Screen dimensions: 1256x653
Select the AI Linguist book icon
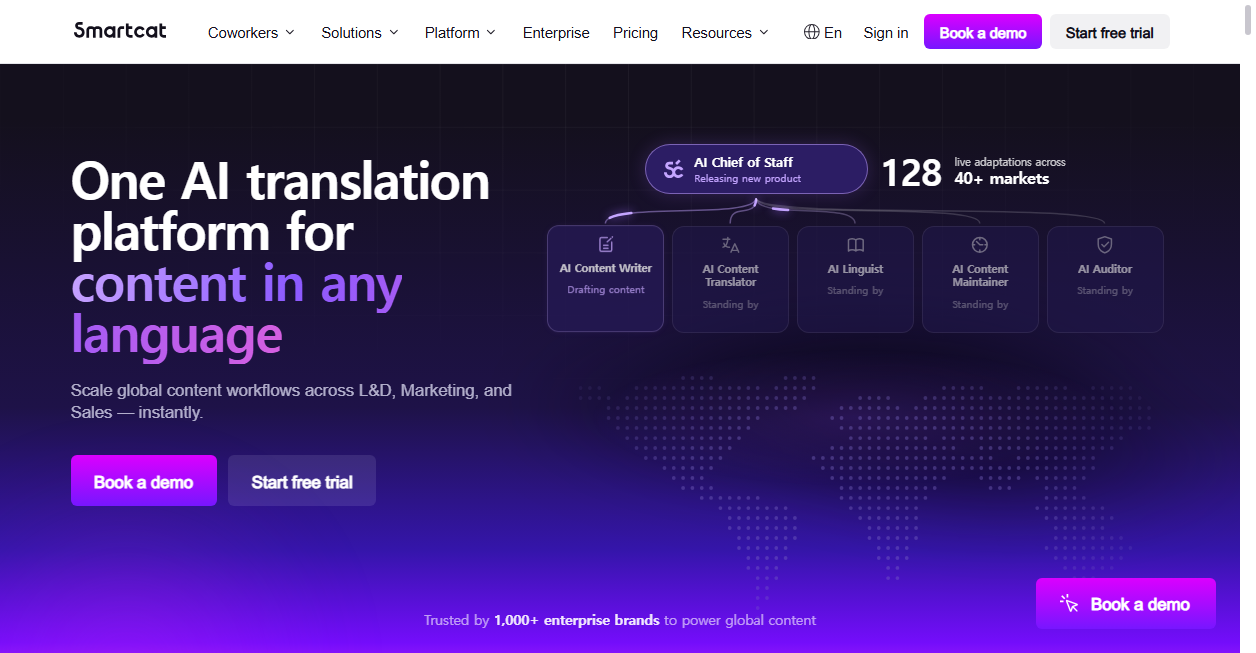(x=855, y=245)
